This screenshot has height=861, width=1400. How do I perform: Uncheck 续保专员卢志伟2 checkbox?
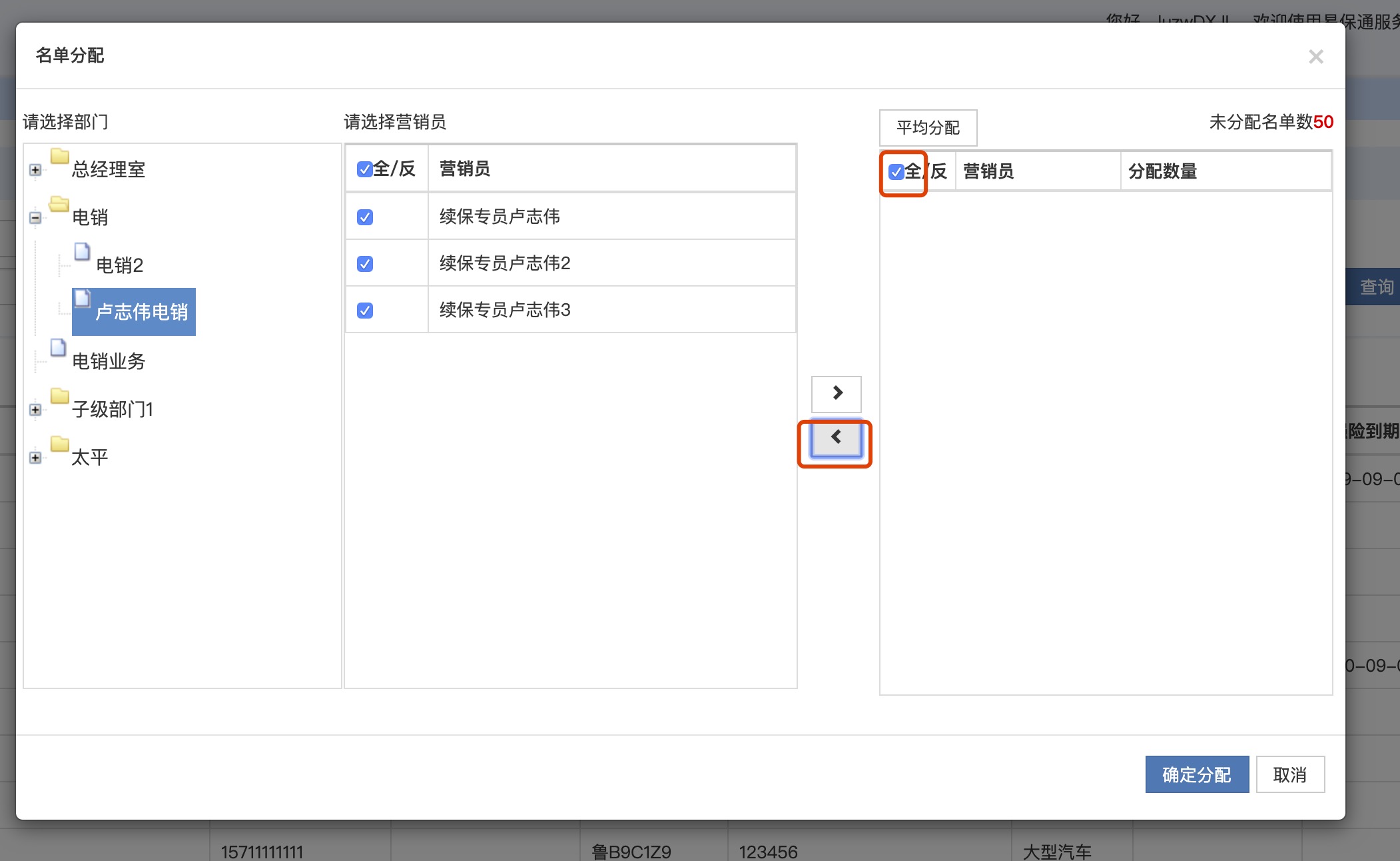point(365,264)
